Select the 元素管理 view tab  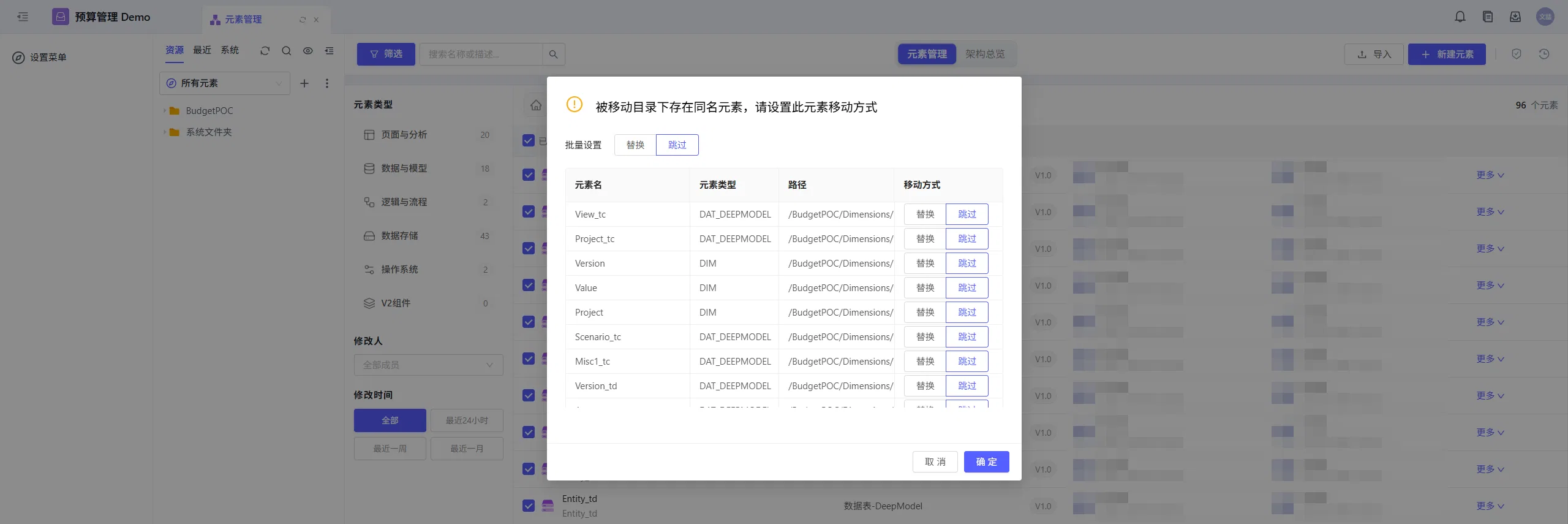(x=927, y=55)
